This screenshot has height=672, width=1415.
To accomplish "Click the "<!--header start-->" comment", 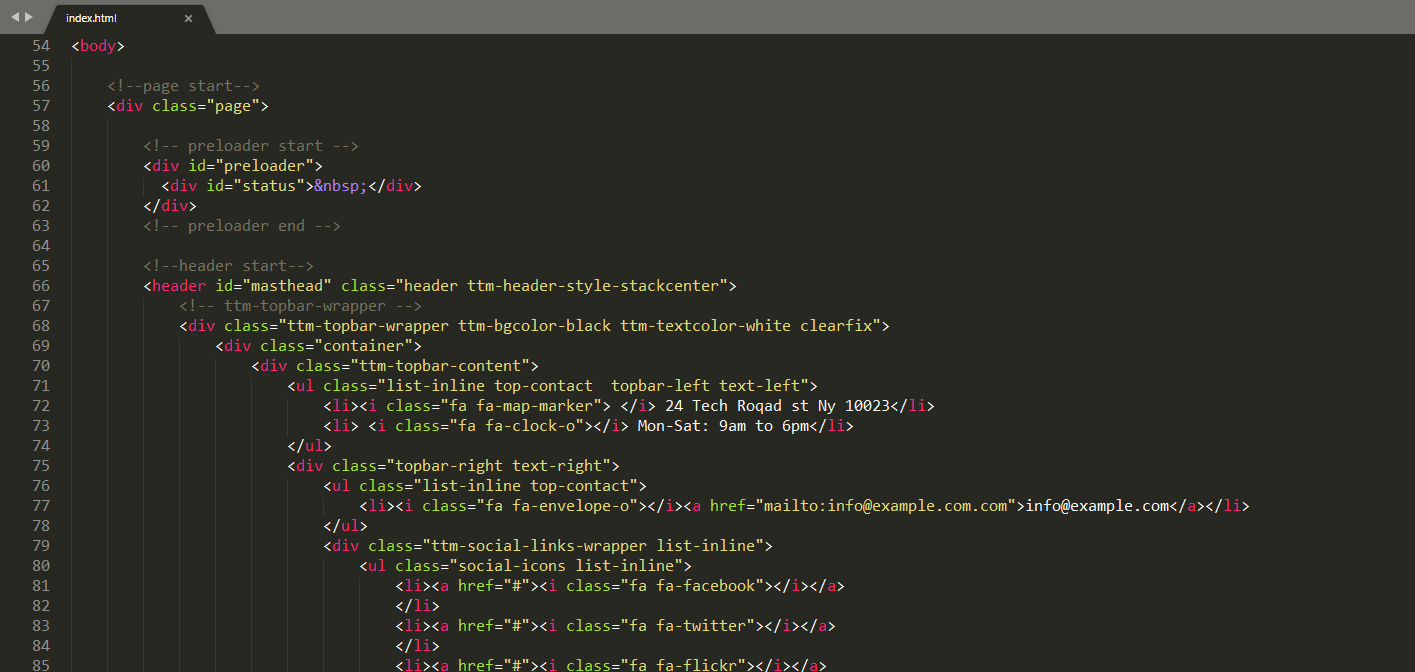I will pos(229,266).
